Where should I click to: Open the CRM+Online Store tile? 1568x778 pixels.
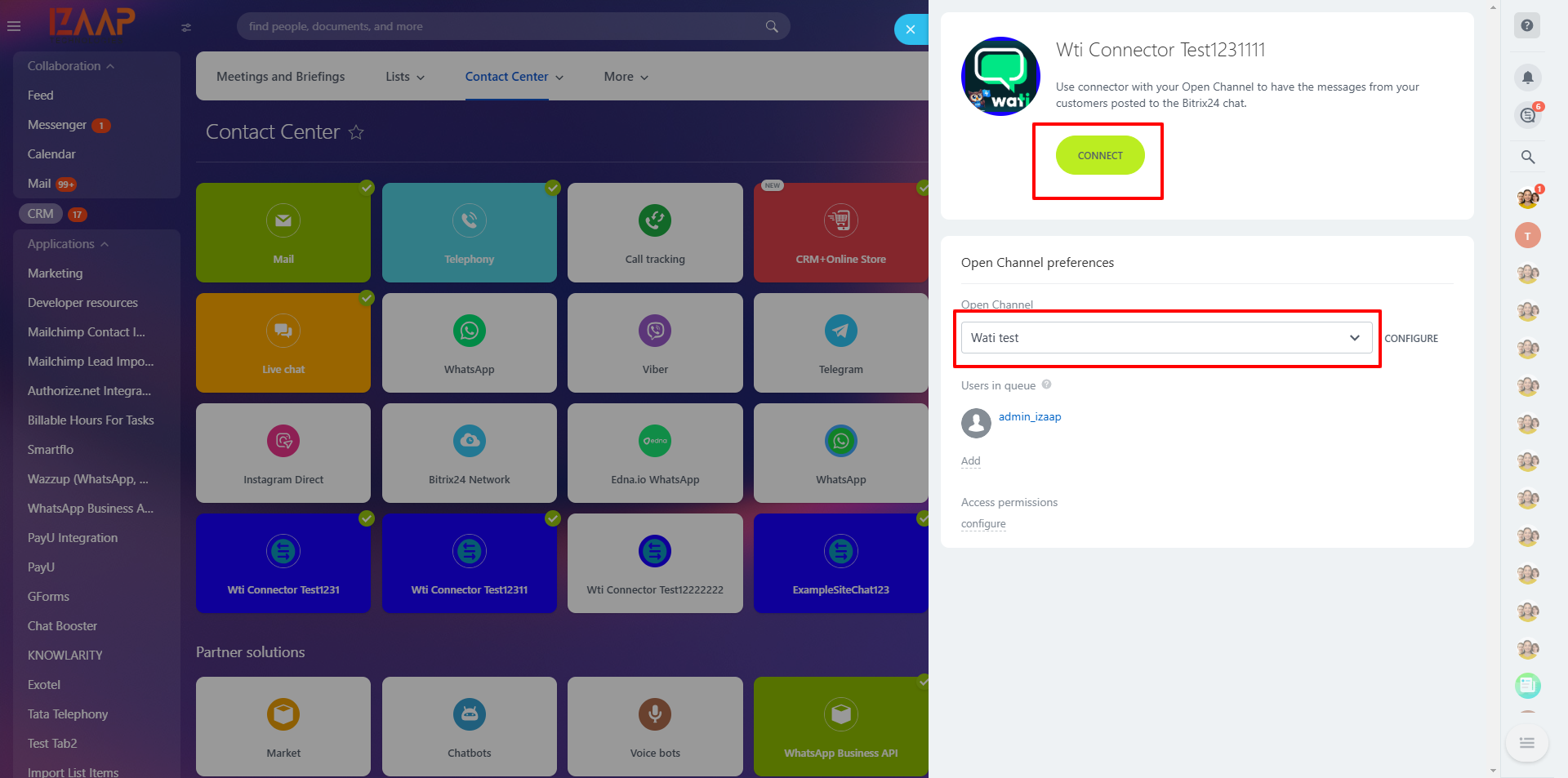point(841,233)
